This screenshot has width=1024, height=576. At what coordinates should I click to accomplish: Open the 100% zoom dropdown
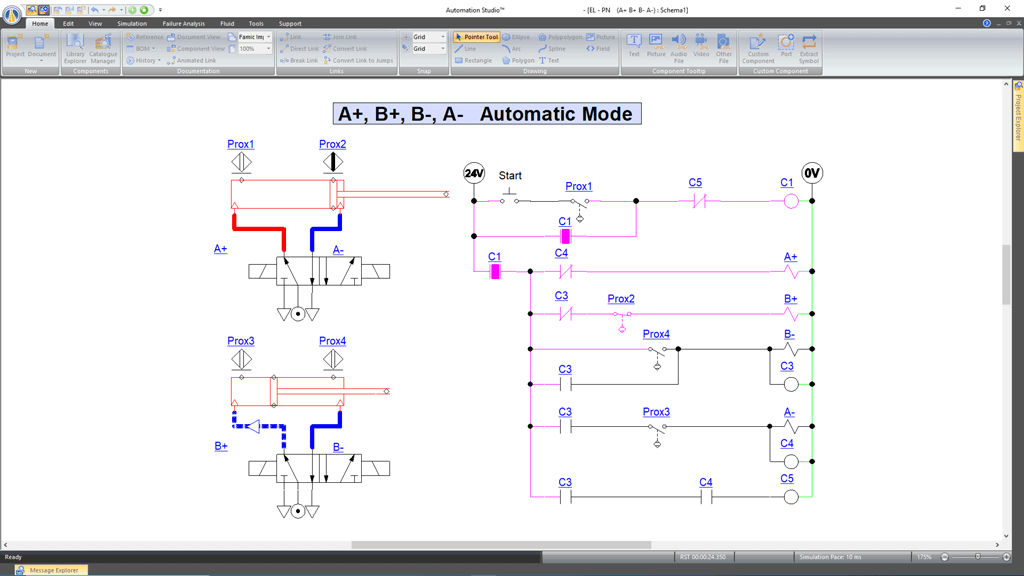[268, 49]
